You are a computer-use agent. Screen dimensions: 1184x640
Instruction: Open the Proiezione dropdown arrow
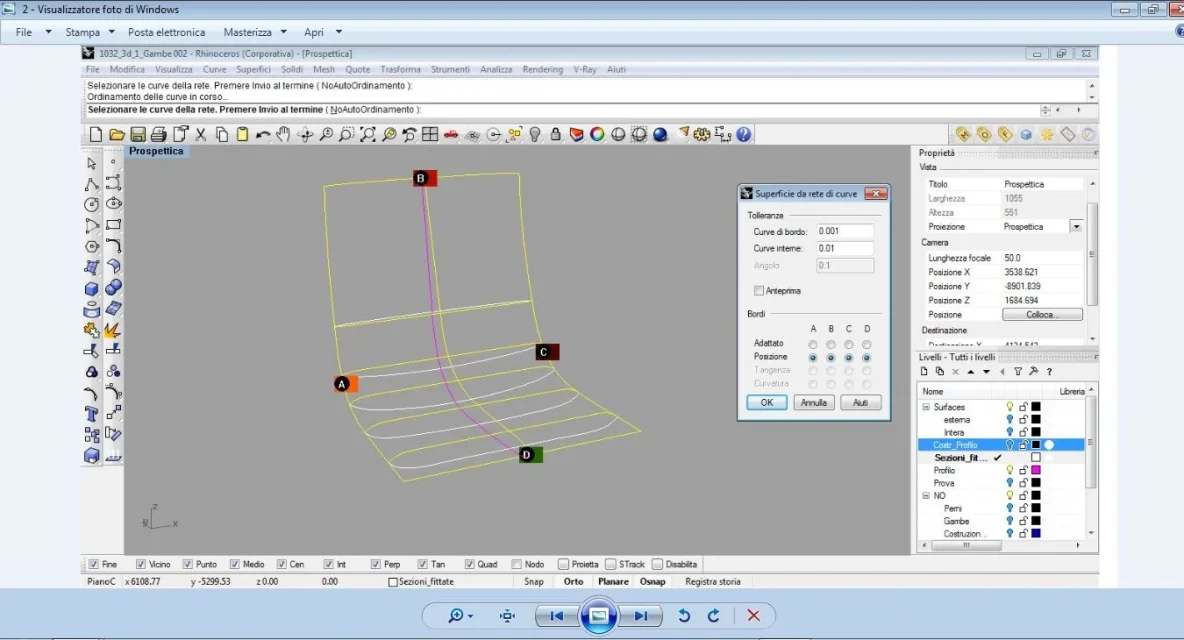pos(1076,226)
